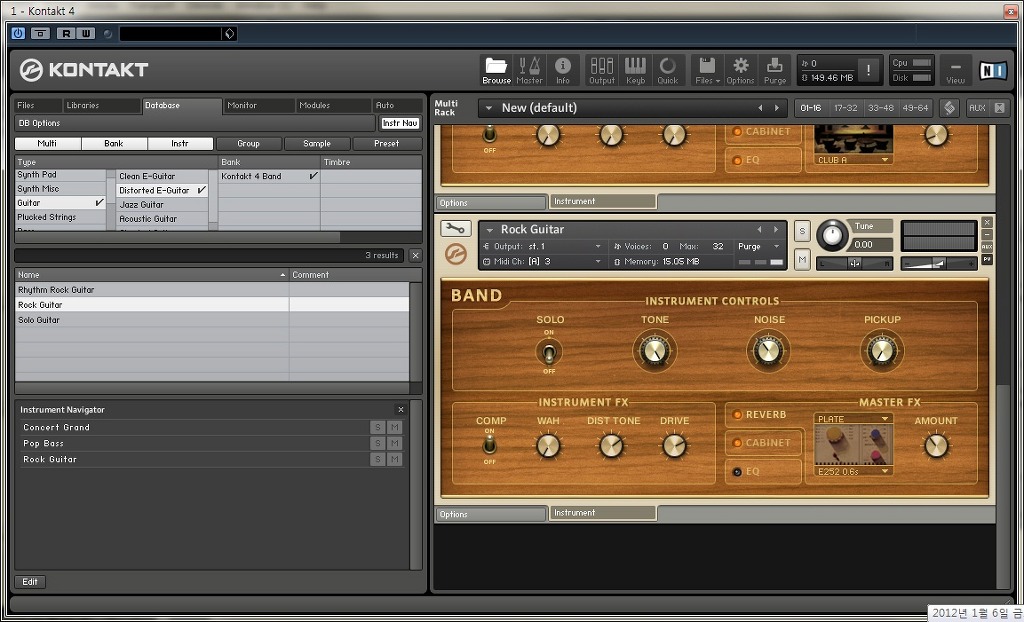Open the PLATE reverb type dropdown

point(854,419)
